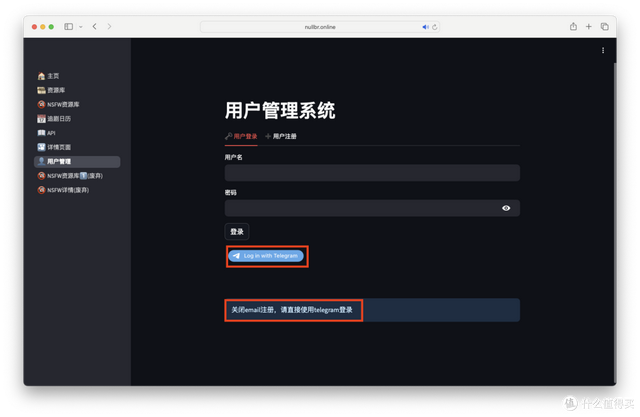Screen dimensions: 640x417
Task: Open Safari share icon
Action: (x=573, y=27)
